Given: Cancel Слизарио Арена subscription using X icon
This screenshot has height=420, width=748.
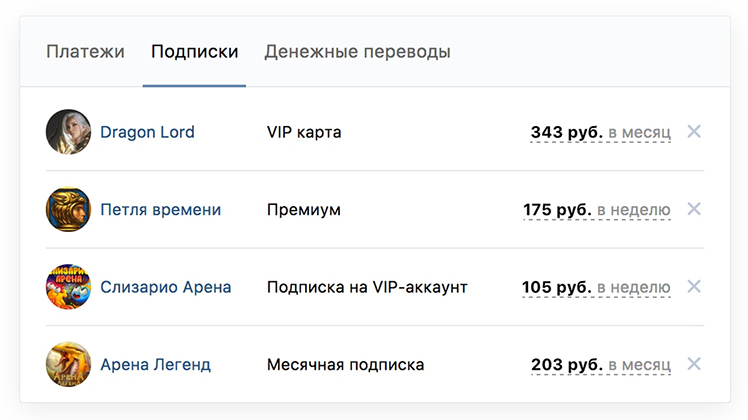Looking at the screenshot, I should (x=694, y=286).
